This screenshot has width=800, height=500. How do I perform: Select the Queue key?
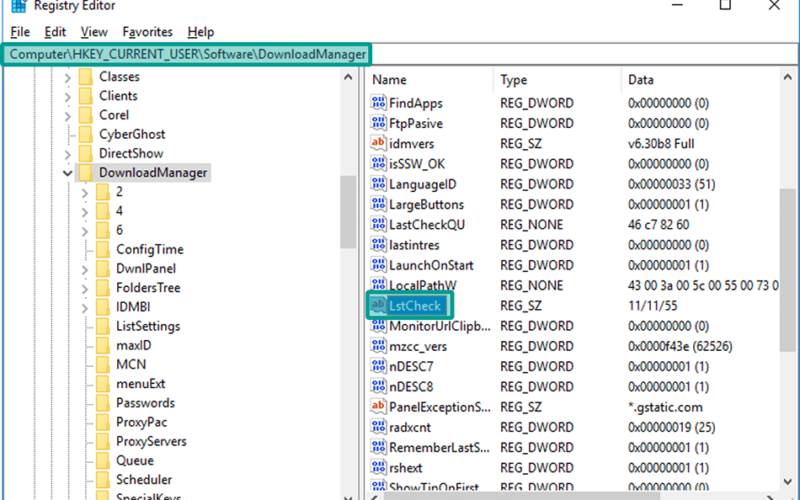click(135, 461)
